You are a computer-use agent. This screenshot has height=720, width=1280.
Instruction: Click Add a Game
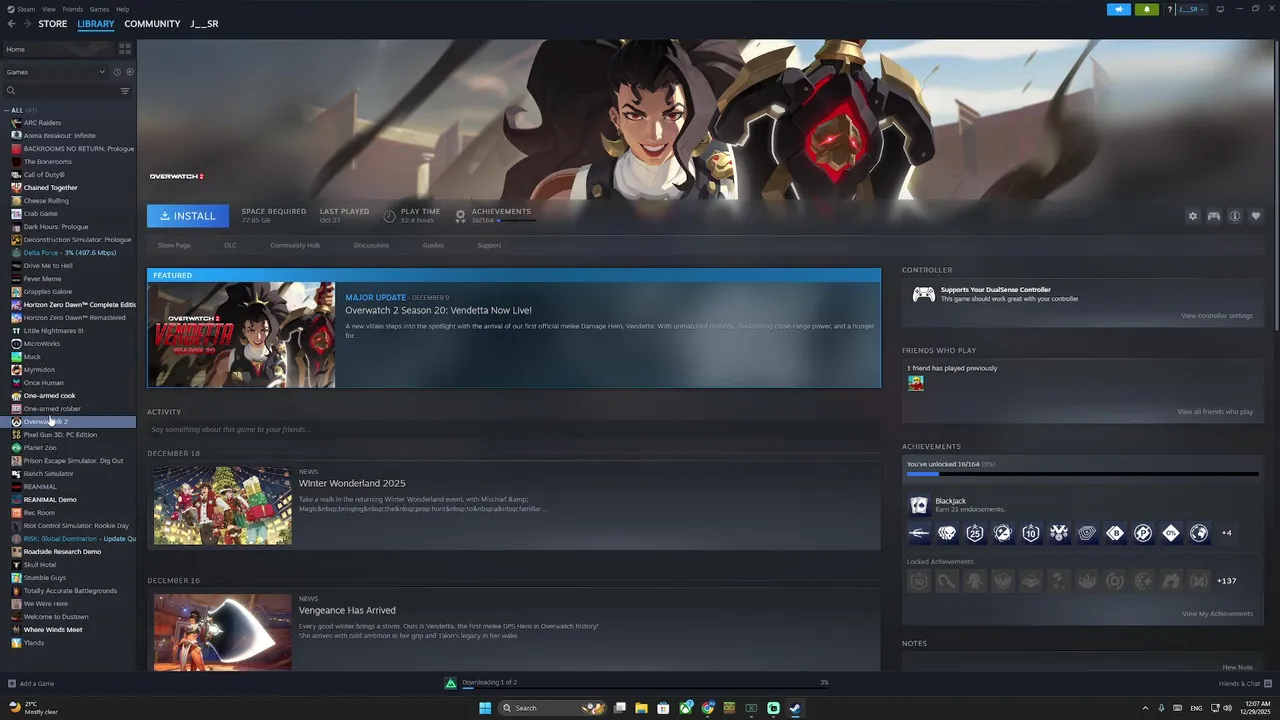[x=31, y=684]
